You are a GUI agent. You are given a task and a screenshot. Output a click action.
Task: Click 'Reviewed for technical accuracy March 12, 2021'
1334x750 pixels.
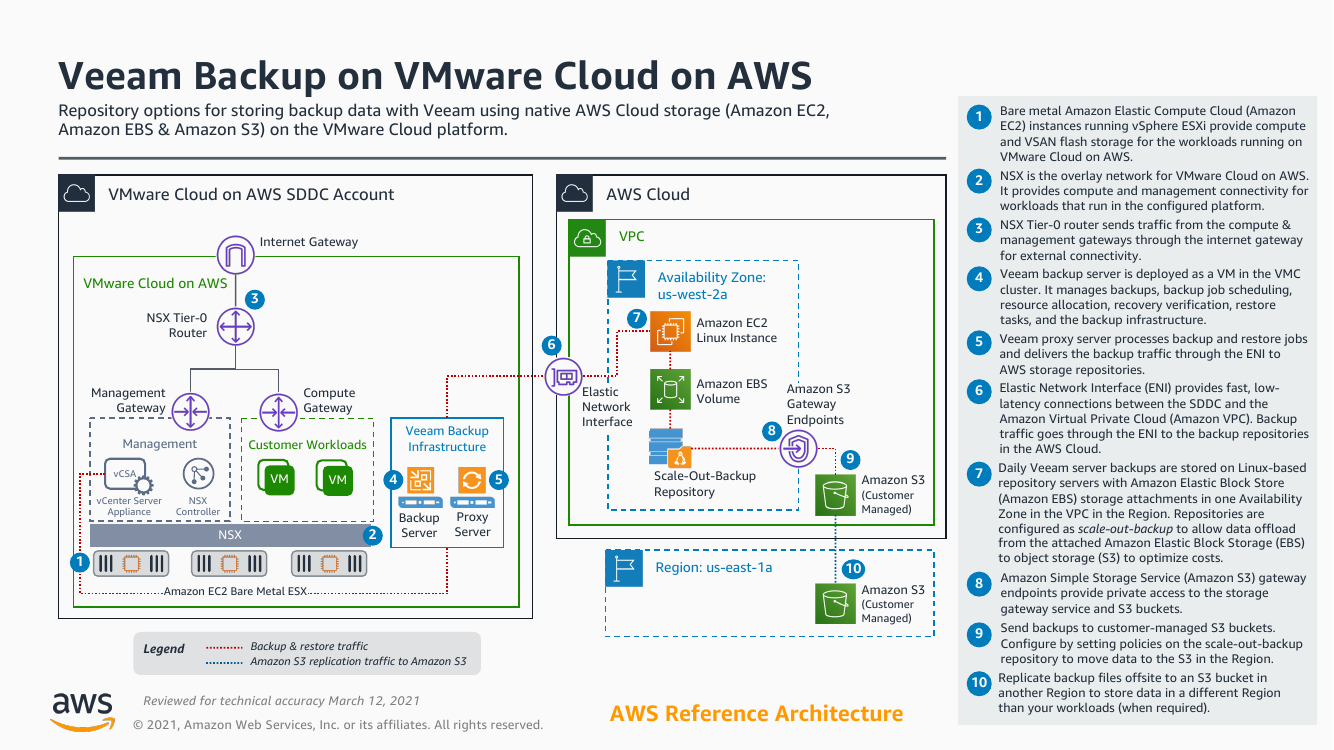[x=281, y=701]
